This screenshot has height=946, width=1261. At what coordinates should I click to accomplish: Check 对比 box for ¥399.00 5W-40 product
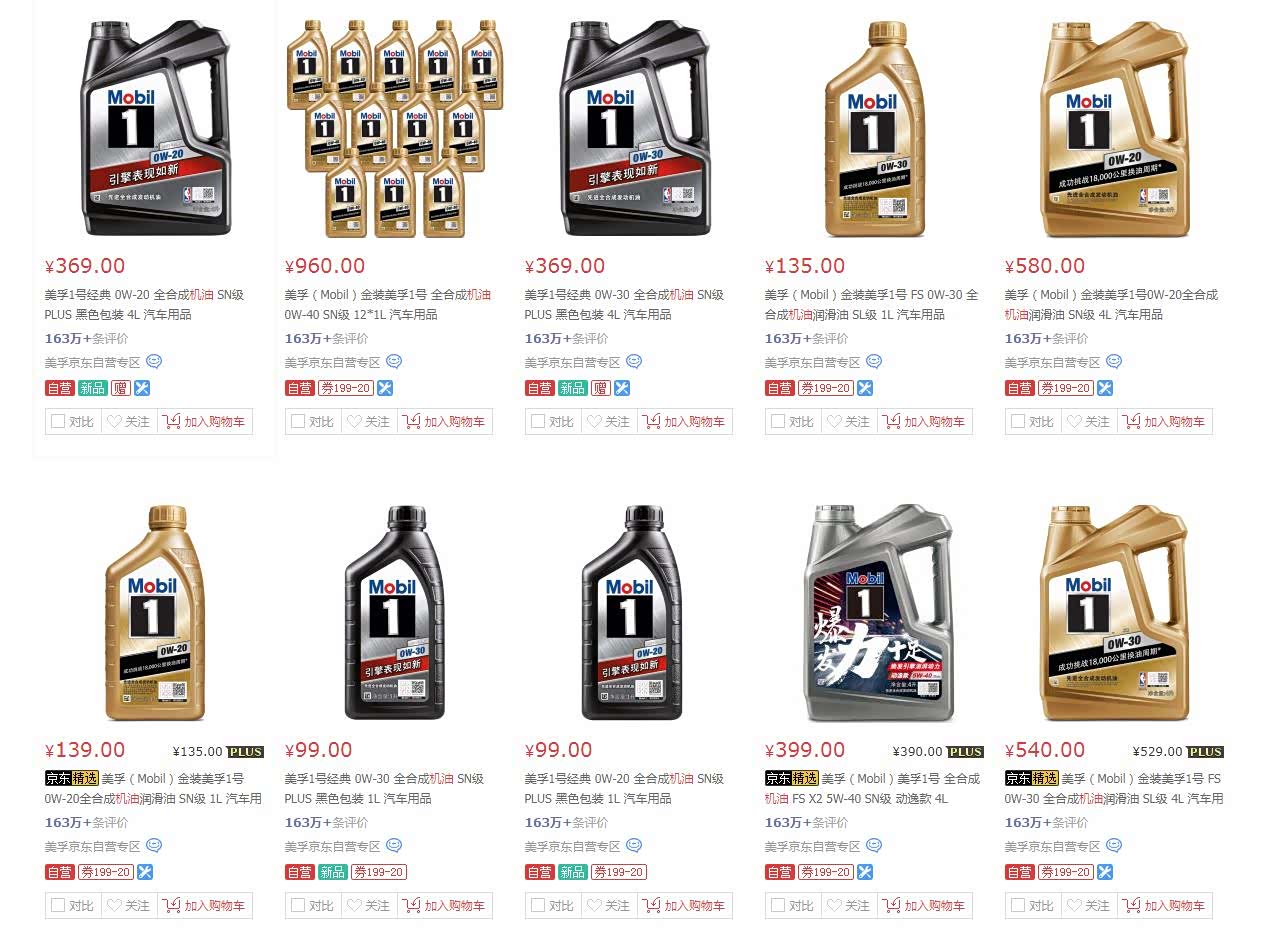[777, 906]
